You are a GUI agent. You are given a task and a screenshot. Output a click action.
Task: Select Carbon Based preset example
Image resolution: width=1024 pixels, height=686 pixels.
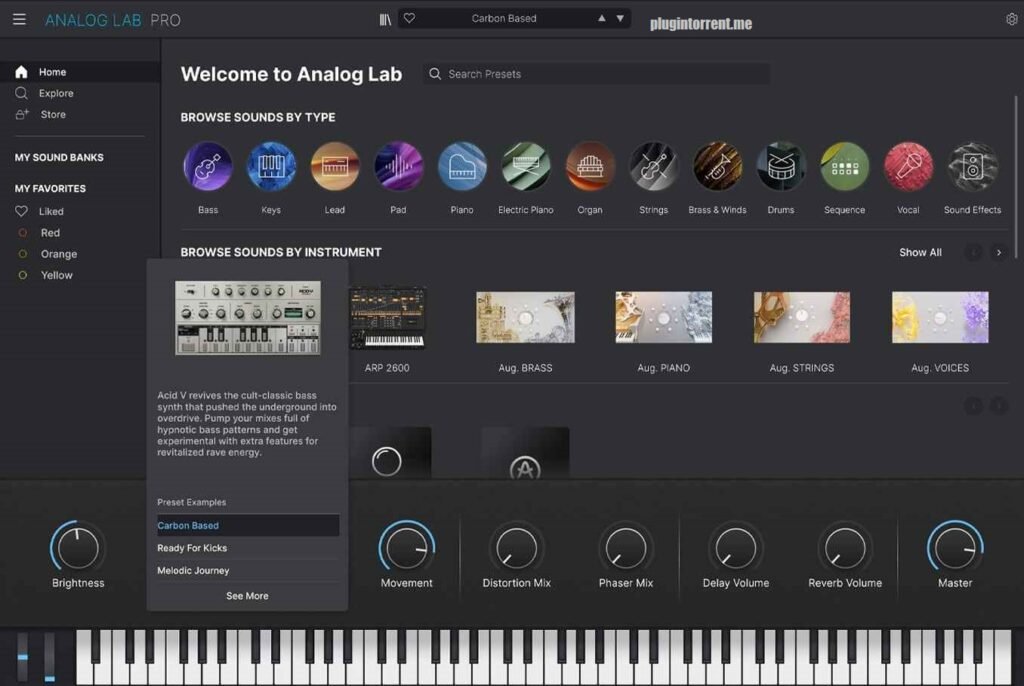pos(248,525)
